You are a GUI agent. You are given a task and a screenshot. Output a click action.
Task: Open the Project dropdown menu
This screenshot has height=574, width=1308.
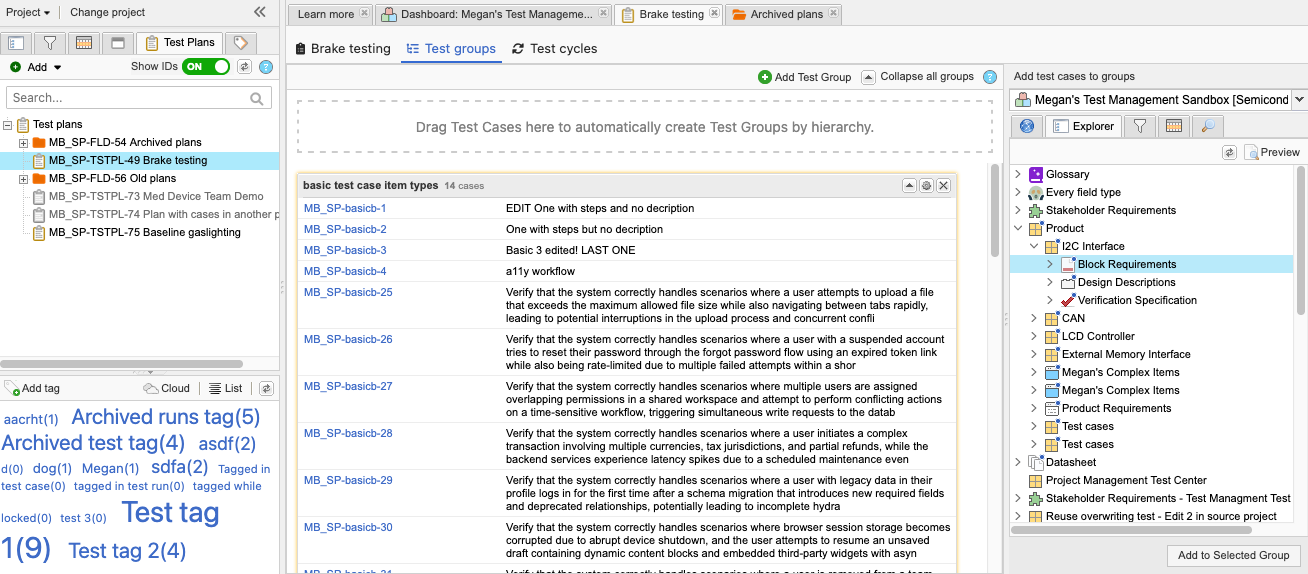point(28,12)
